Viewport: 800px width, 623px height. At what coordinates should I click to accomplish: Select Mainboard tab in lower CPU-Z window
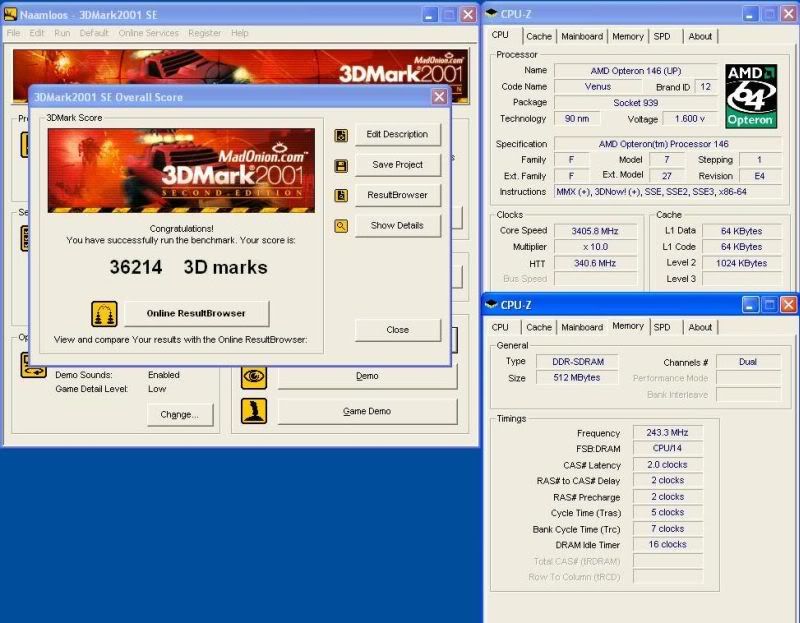click(582, 327)
